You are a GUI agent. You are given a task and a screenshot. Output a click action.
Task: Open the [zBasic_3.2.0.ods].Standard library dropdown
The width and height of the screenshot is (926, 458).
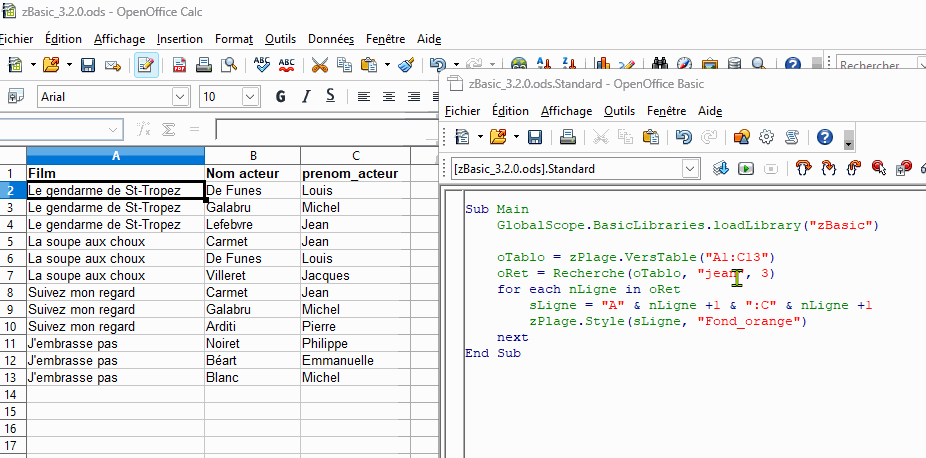point(690,168)
